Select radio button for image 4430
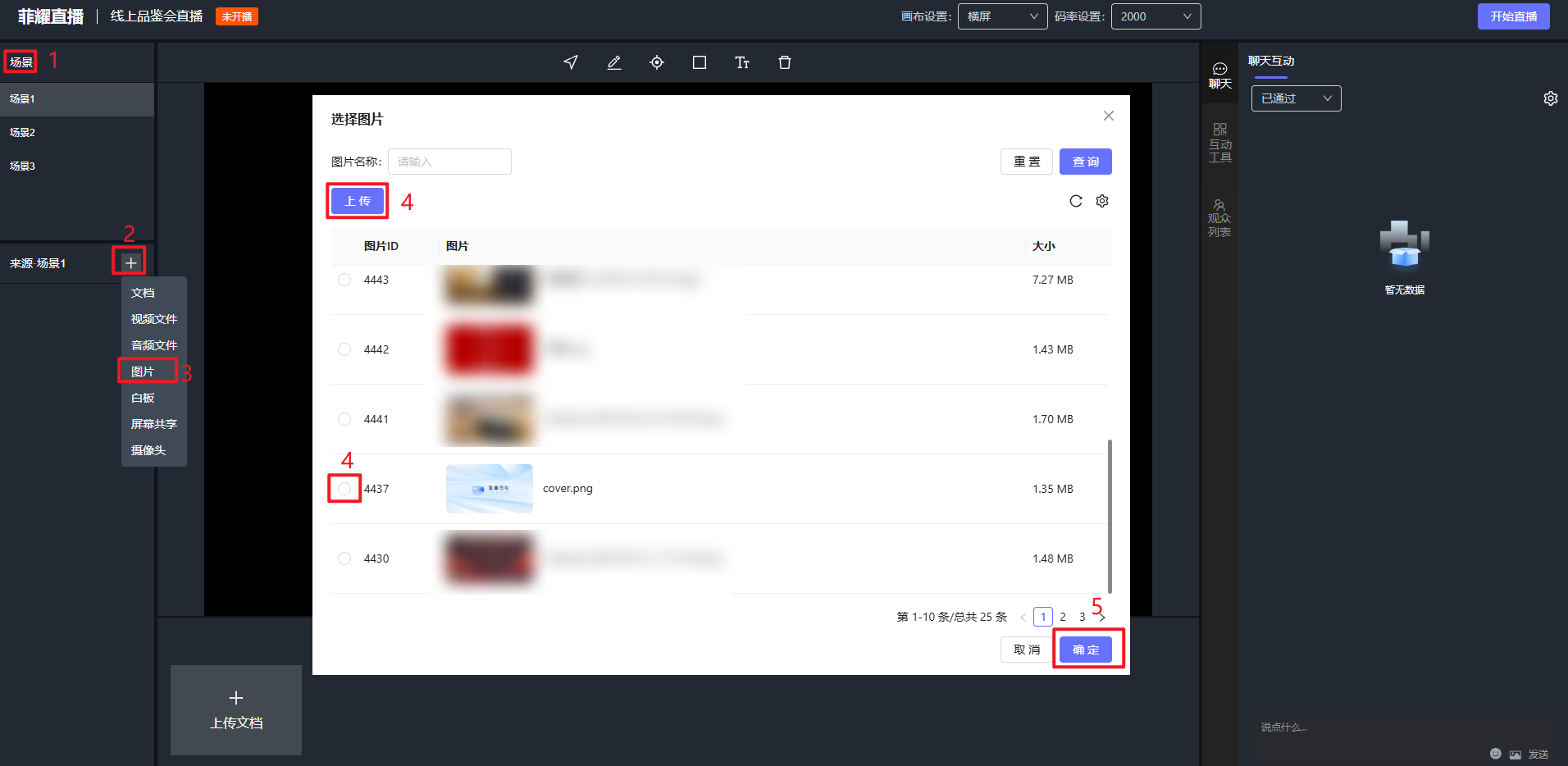 pos(344,559)
